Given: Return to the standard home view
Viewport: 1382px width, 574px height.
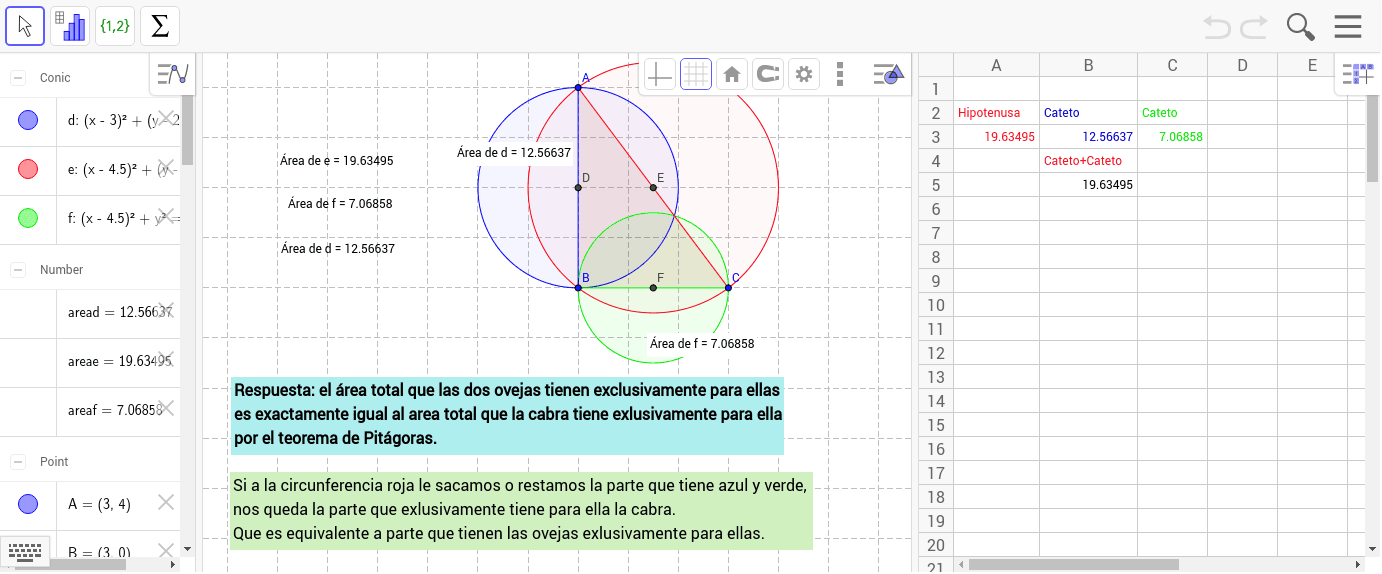Looking at the screenshot, I should 732,73.
